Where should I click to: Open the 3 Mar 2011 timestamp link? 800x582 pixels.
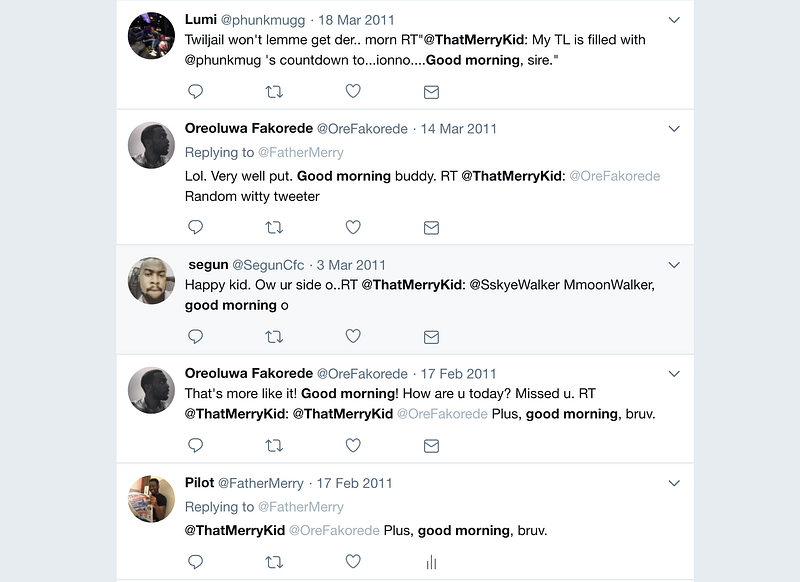pyautogui.click(x=351, y=265)
